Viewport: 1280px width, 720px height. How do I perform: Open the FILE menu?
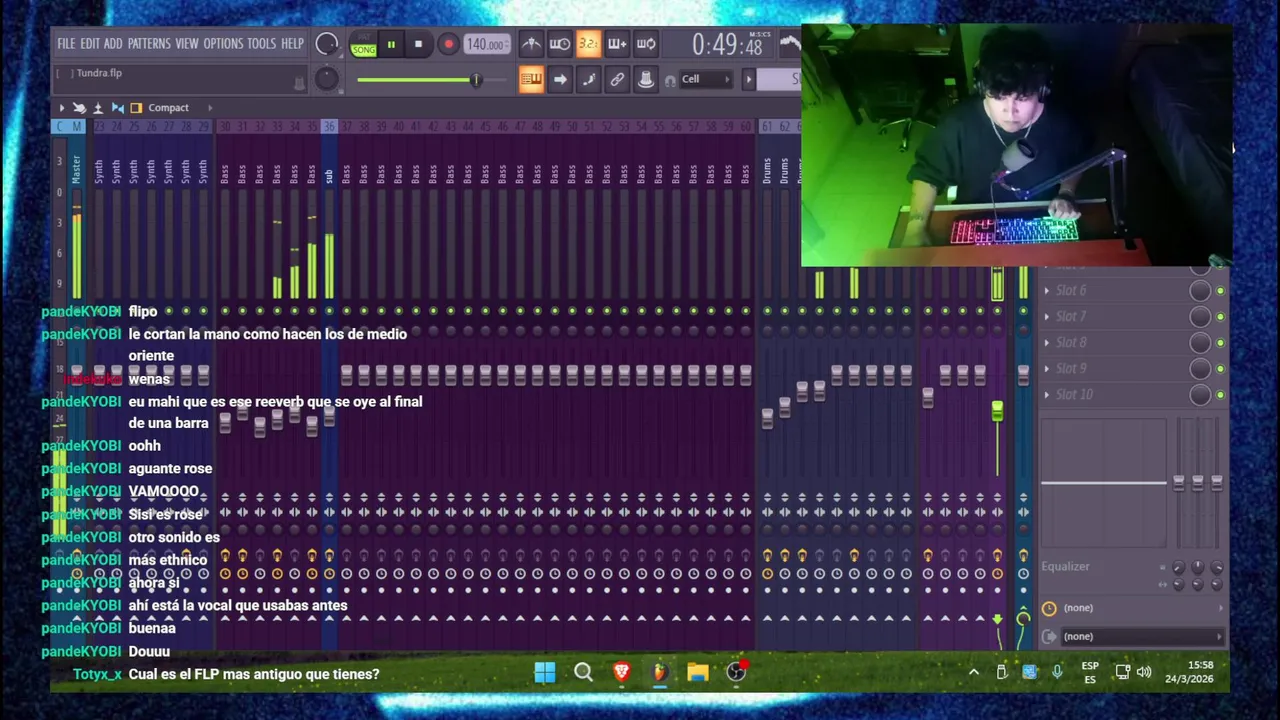pos(66,44)
